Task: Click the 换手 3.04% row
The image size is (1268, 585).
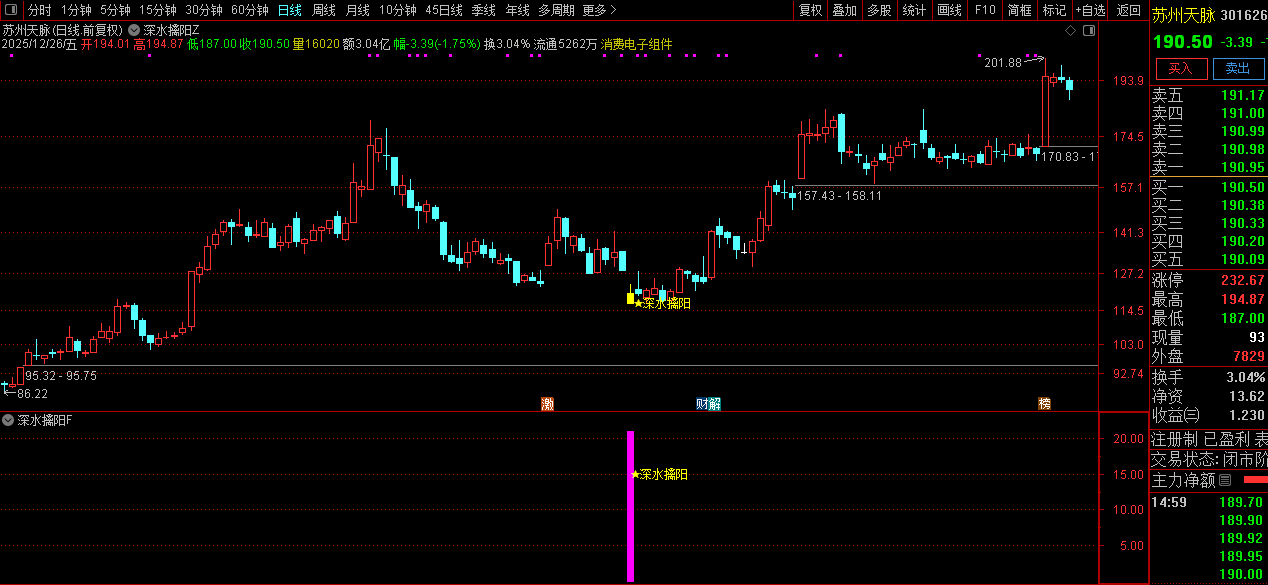Action: pos(1208,377)
